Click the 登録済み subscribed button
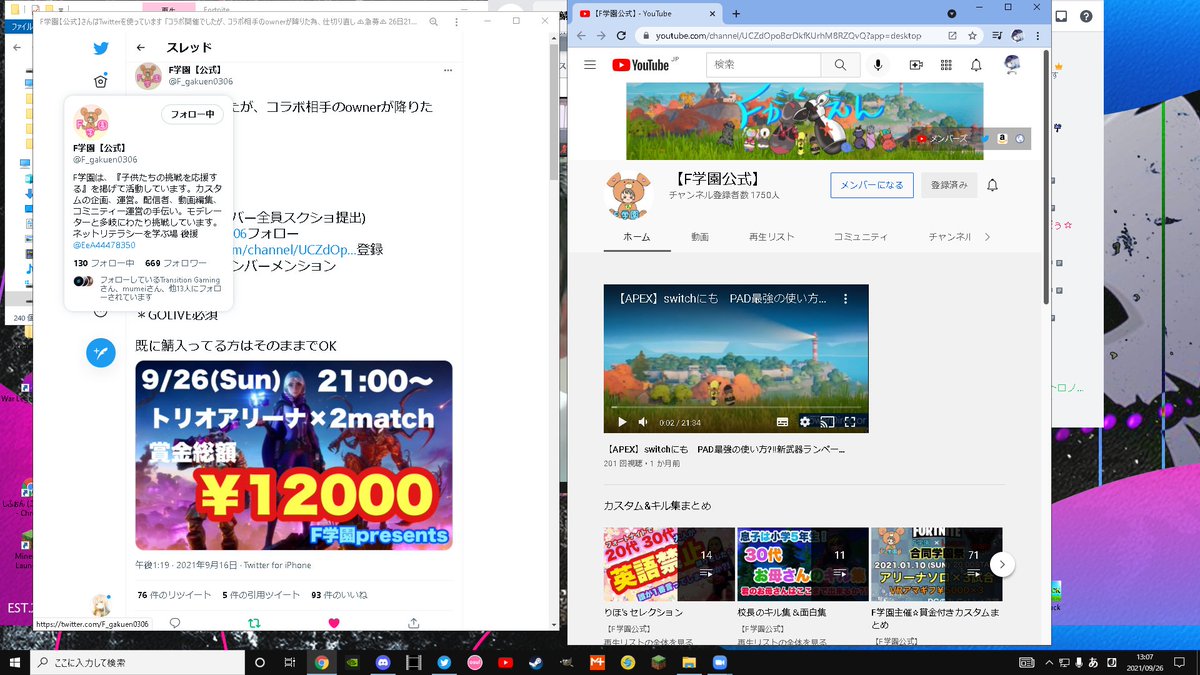The width and height of the screenshot is (1200, 675). [x=949, y=185]
